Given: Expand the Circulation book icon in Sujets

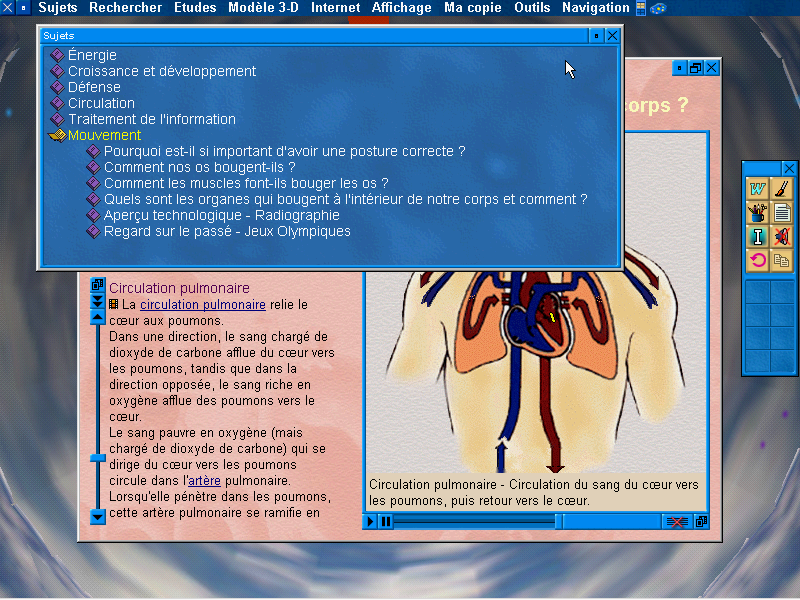Looking at the screenshot, I should tap(57, 103).
